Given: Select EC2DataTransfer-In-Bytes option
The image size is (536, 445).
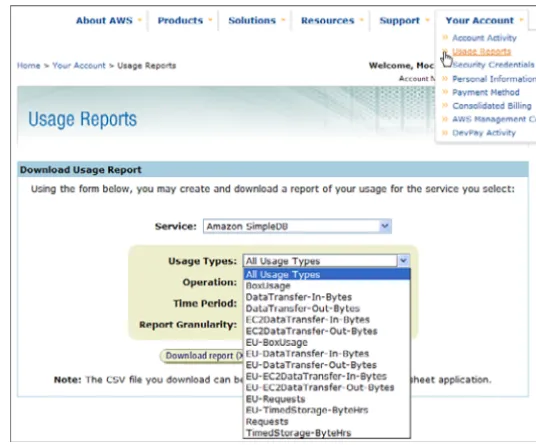Looking at the screenshot, I should 327,320.
